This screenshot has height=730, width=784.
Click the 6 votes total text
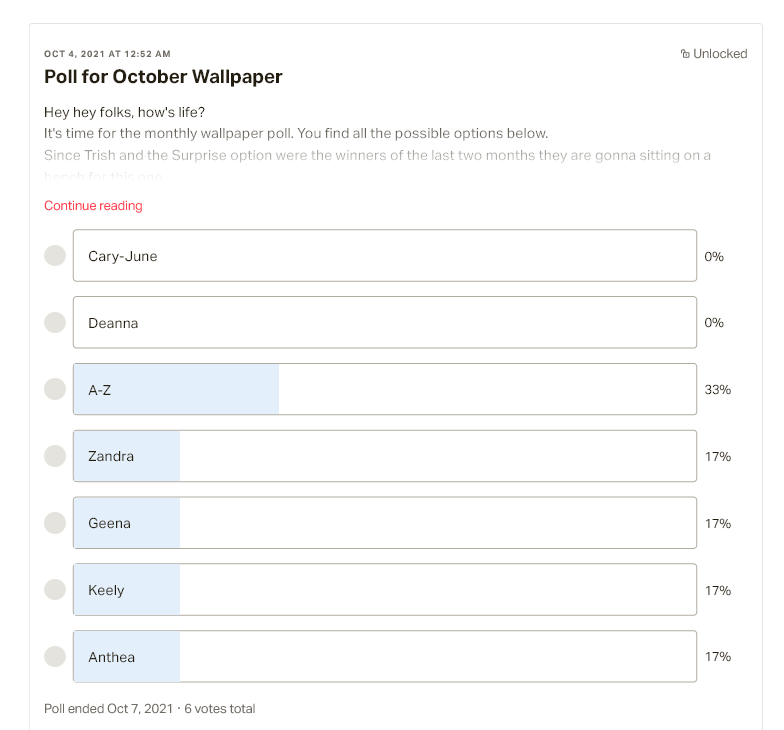click(x=220, y=708)
